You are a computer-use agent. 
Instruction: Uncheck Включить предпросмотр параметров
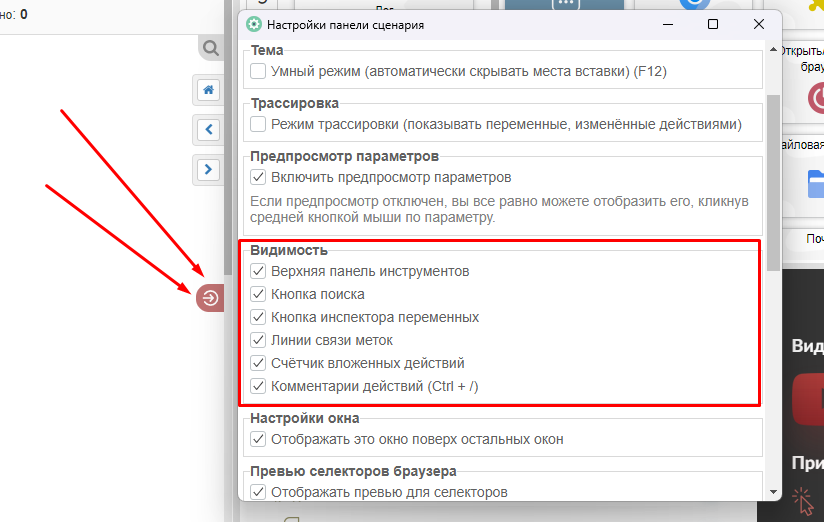(x=258, y=177)
